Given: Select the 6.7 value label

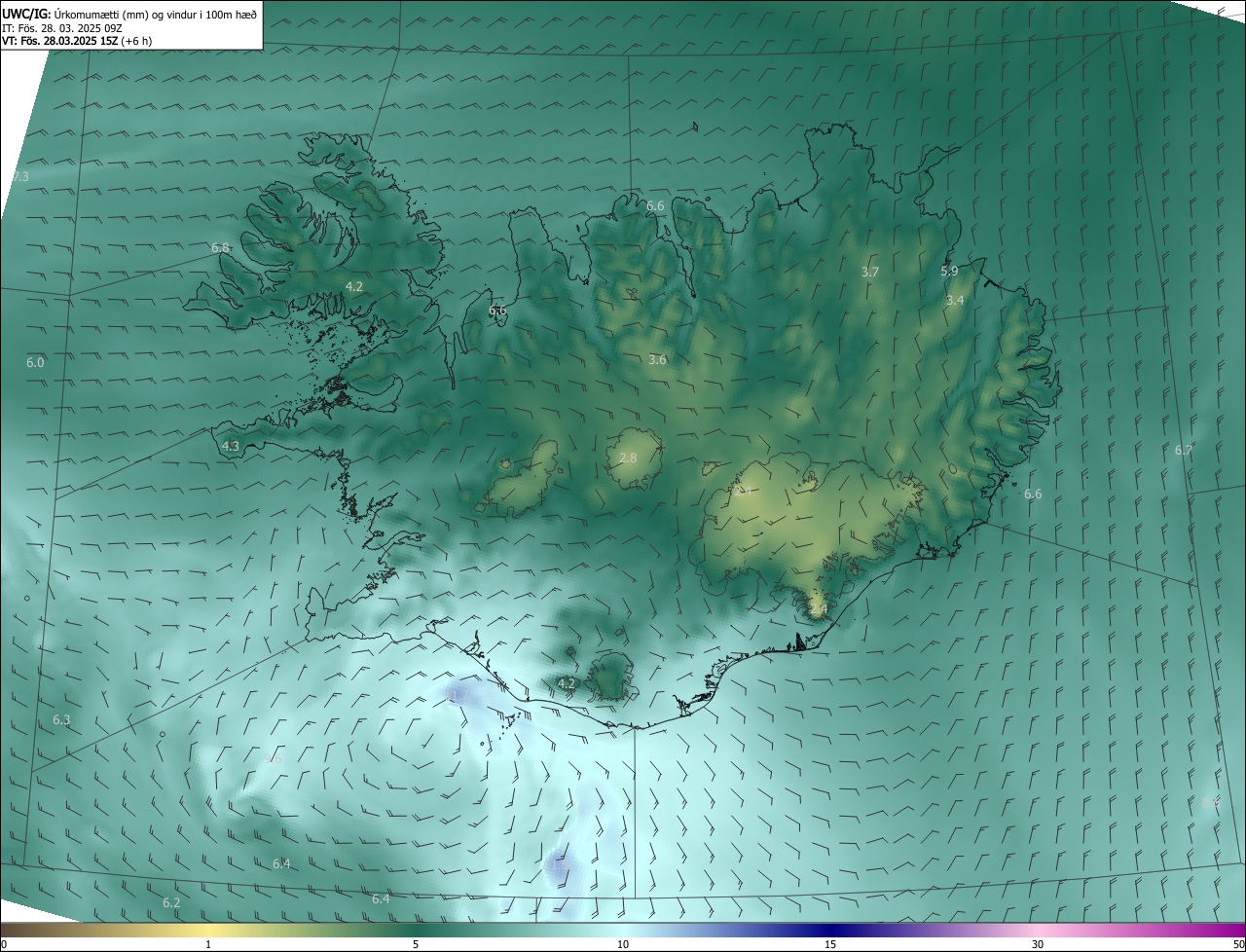Looking at the screenshot, I should (1184, 451).
